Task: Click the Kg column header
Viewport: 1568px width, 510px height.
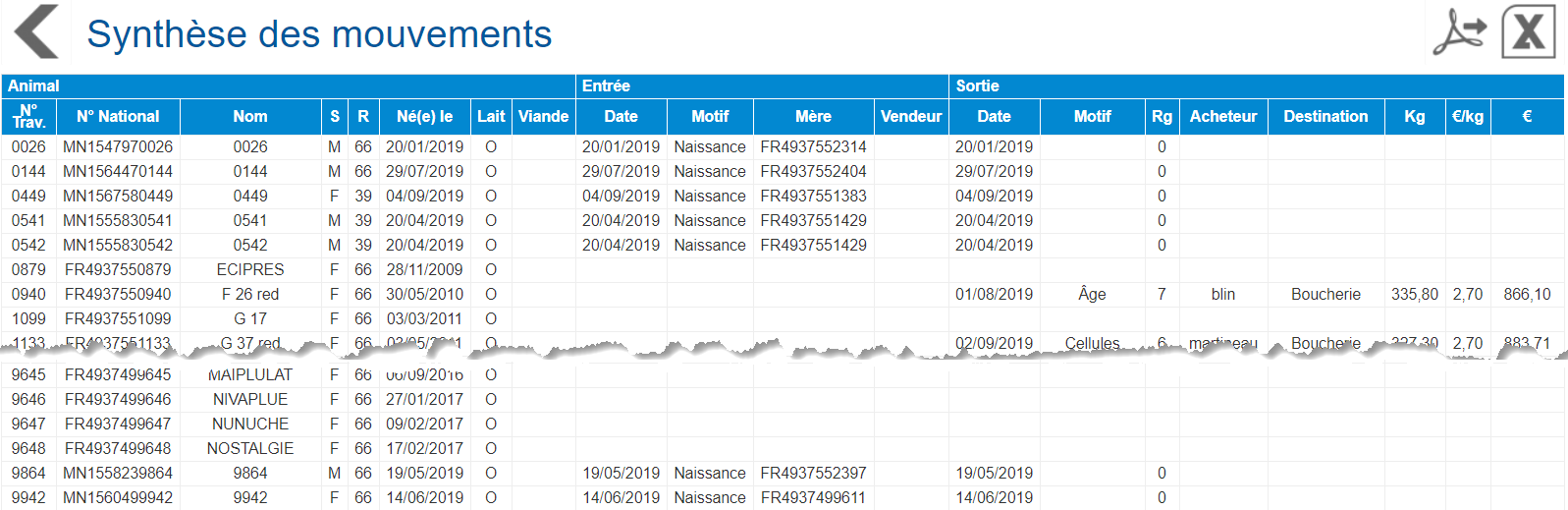Action: 1414,116
